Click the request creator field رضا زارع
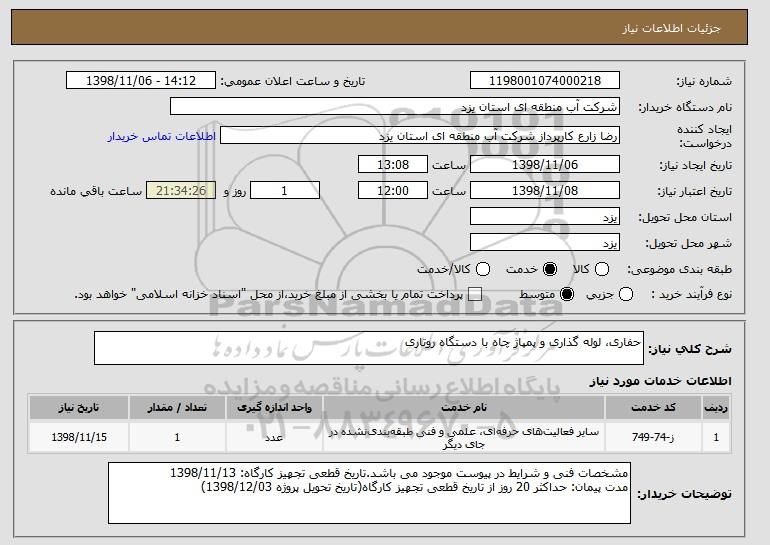This screenshot has height=545, width=770. coord(420,136)
